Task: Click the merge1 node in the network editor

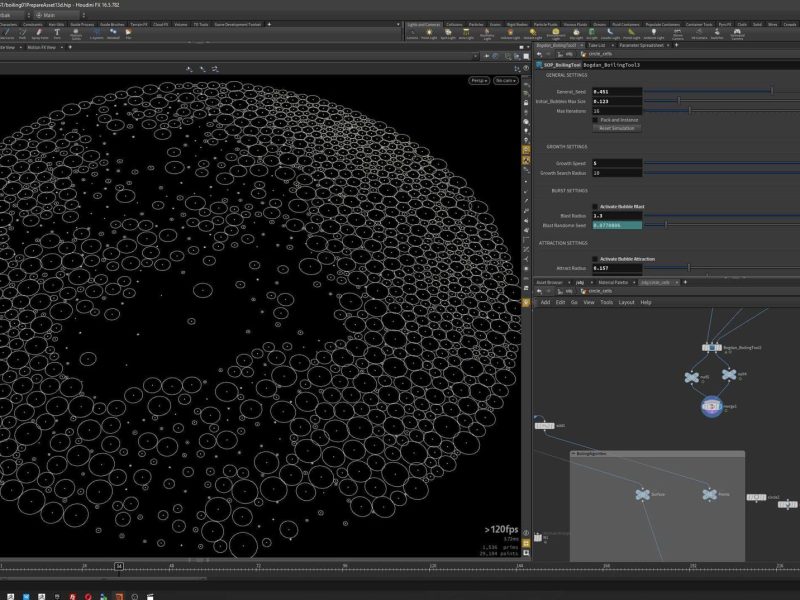Action: click(712, 405)
